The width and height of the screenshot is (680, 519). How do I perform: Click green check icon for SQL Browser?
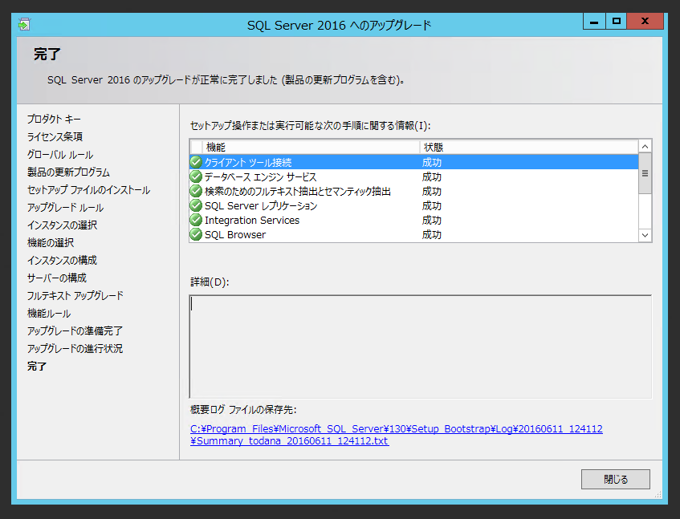click(196, 234)
